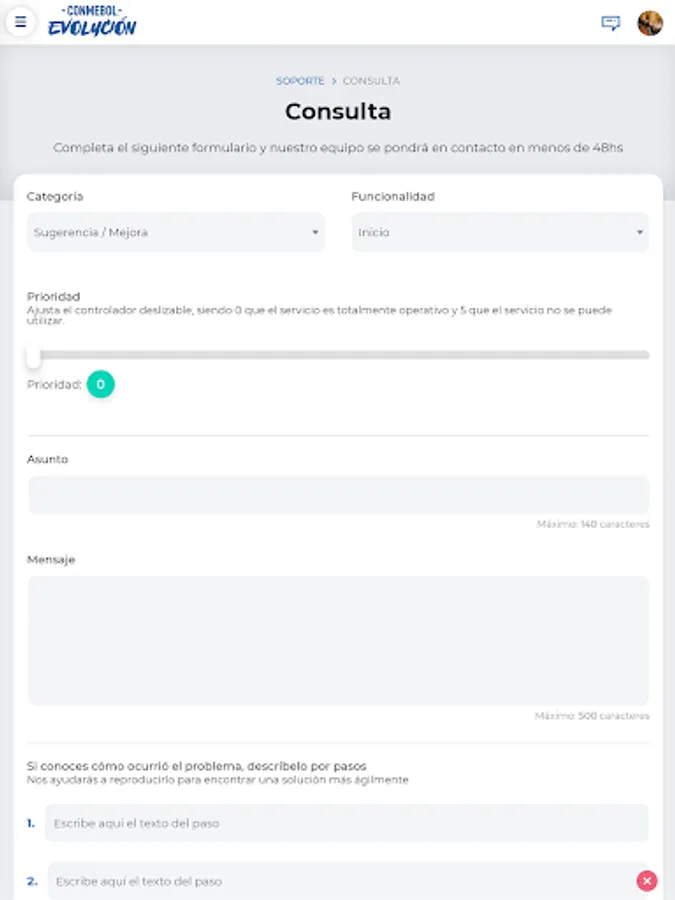
Task: Click the middle of the priority slider track
Action: pyautogui.click(x=338, y=355)
